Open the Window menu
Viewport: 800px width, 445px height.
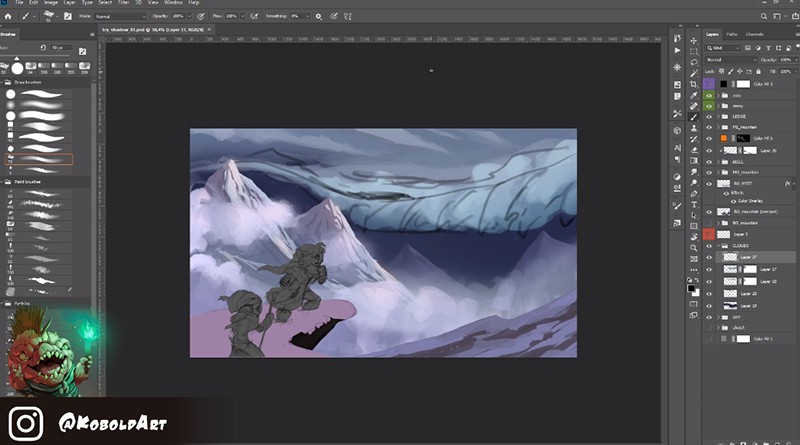(x=173, y=3)
